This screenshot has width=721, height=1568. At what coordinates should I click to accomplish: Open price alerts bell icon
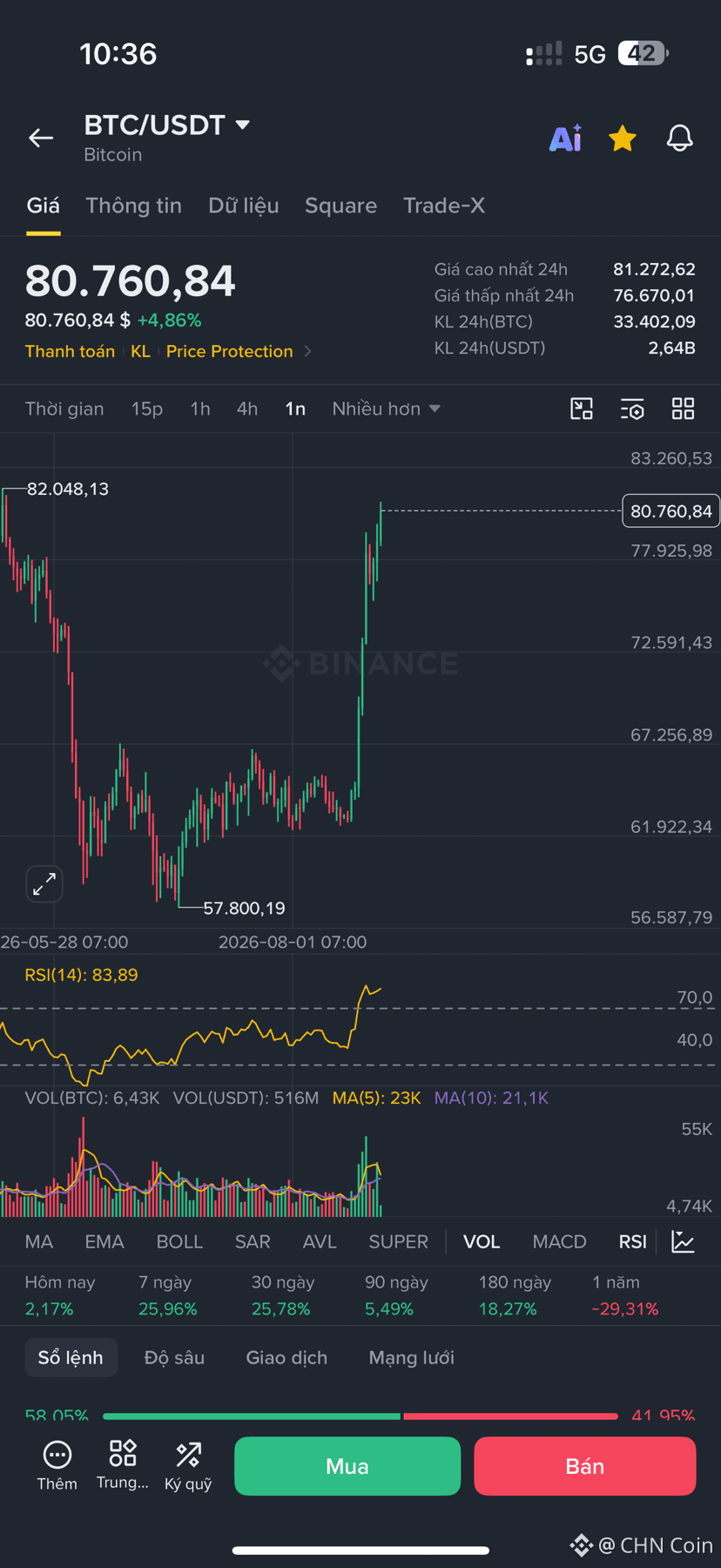pos(680,139)
